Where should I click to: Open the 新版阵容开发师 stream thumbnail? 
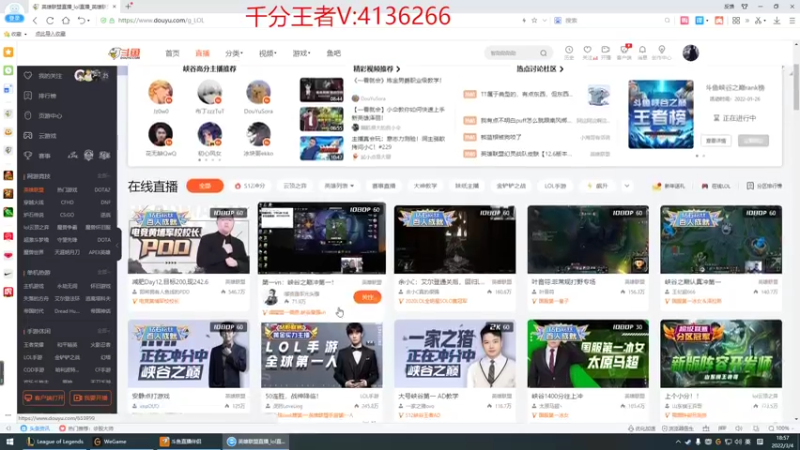721,354
